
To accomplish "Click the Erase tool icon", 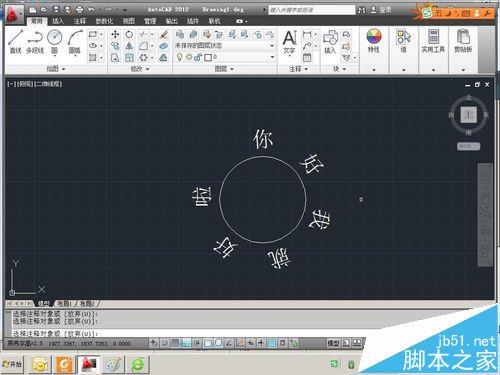I will pyautogui.click(x=163, y=34).
